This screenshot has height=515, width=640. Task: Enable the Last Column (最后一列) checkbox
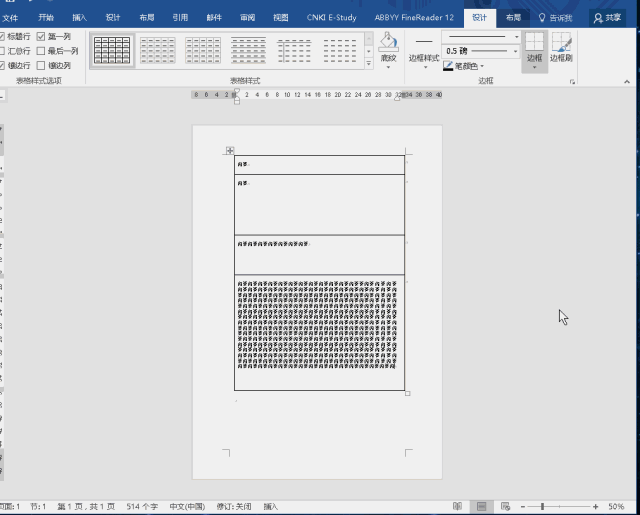point(41,50)
